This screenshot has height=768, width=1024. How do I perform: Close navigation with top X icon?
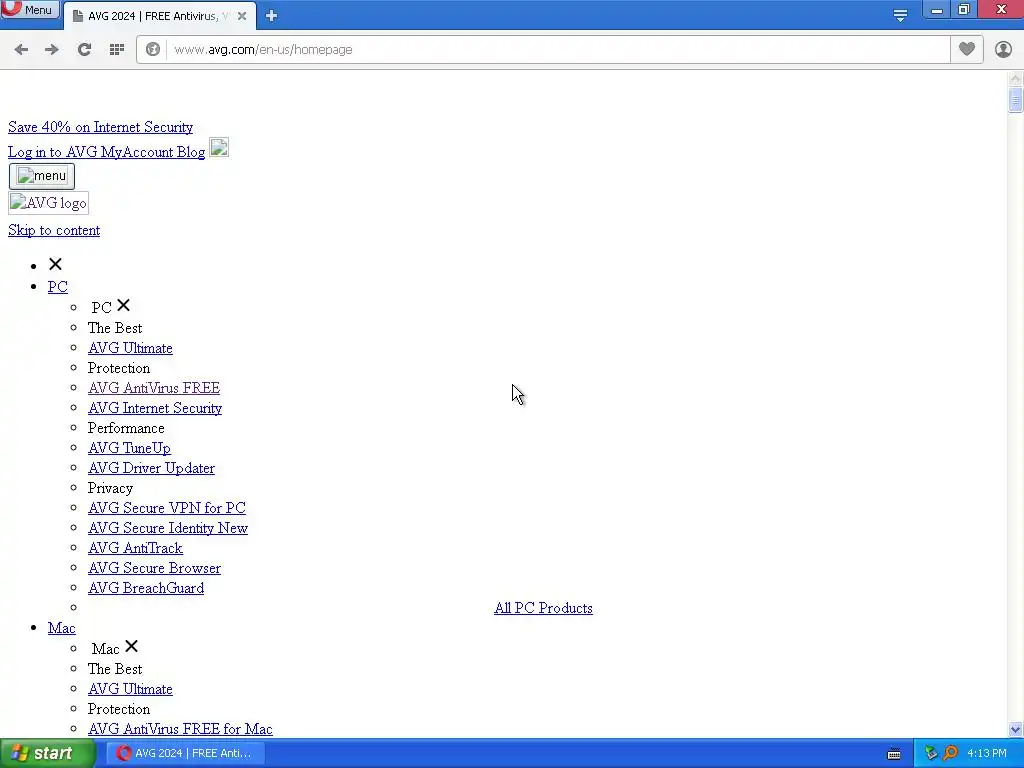click(x=56, y=264)
